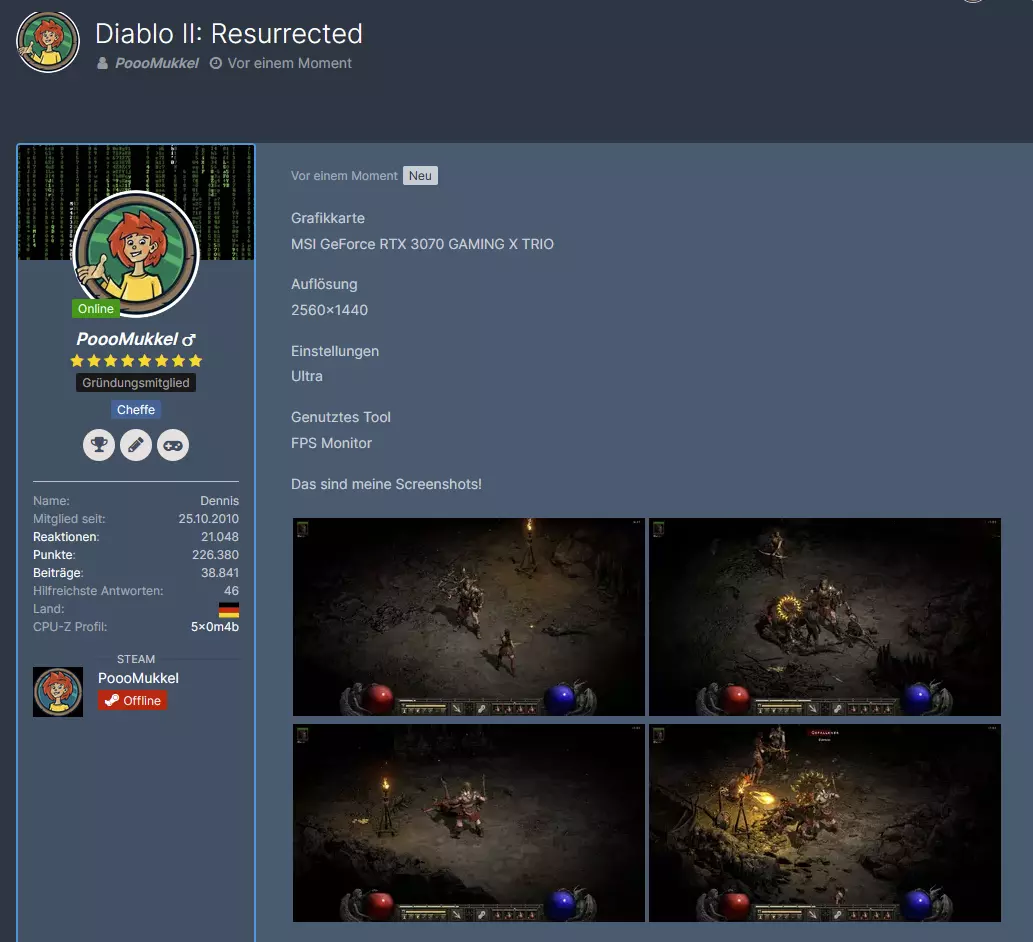Click the STEAM section heading

pos(136,659)
